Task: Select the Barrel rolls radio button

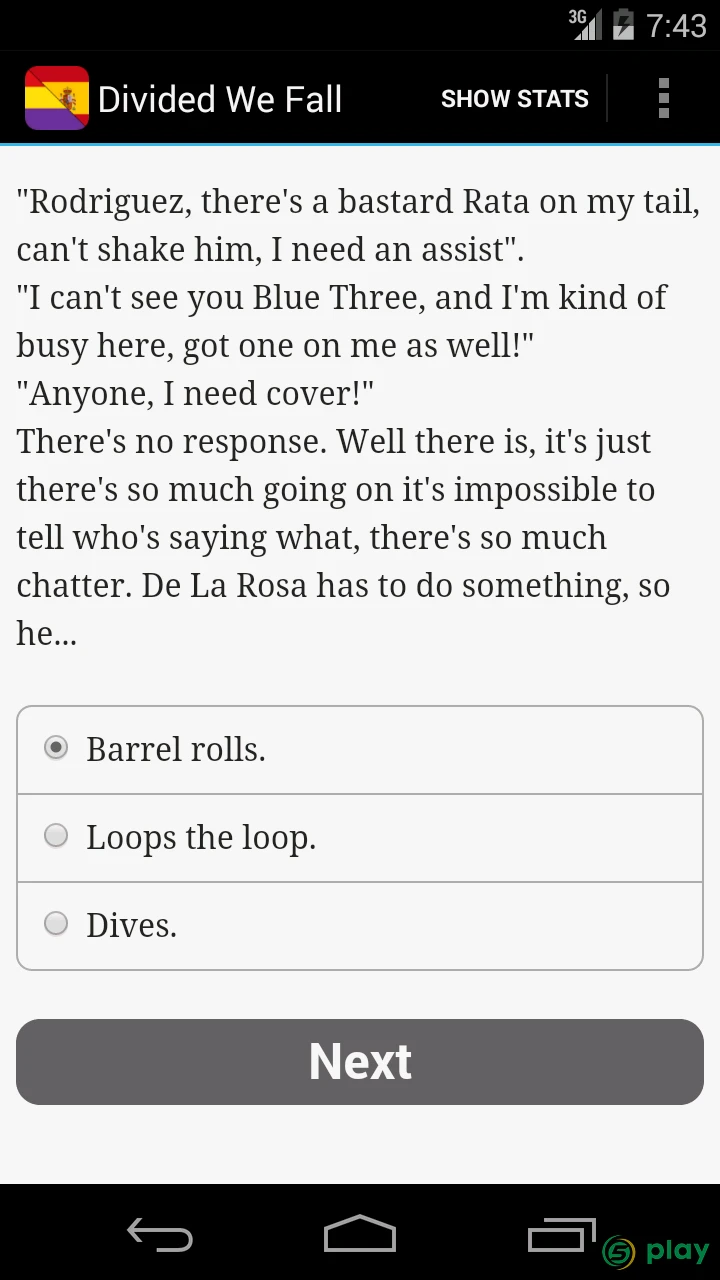Action: click(x=56, y=747)
